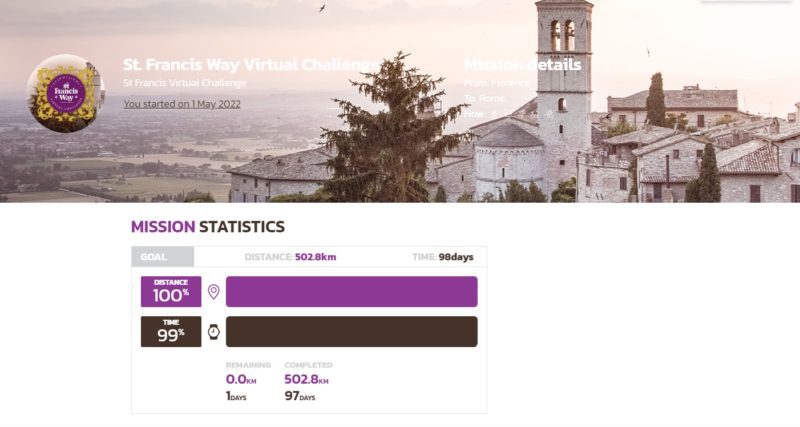
Task: Click the activity icons in the How row
Action: tap(521, 114)
